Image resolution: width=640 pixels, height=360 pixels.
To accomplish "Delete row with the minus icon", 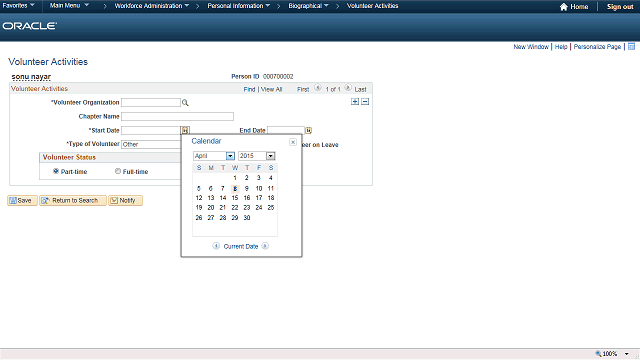I will point(365,102).
